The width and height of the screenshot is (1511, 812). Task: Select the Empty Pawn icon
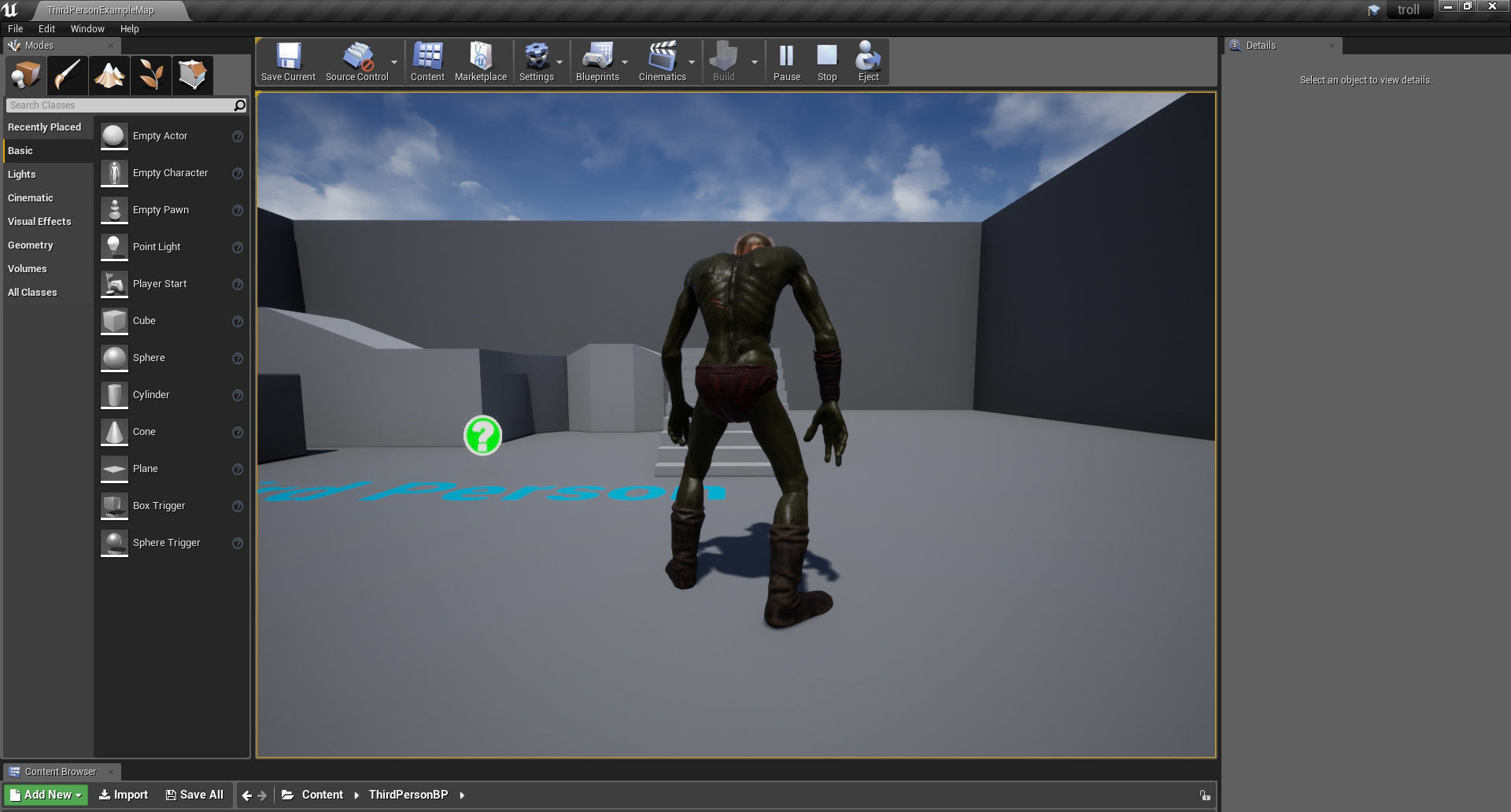point(114,210)
